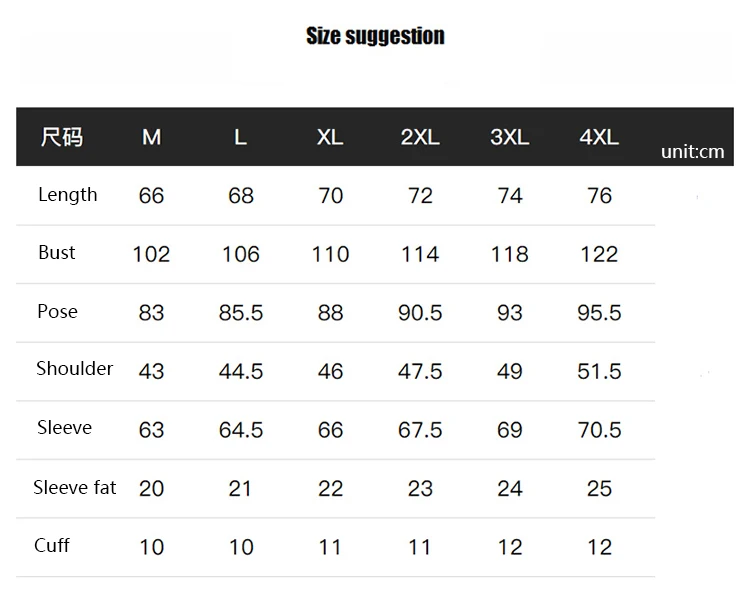Click the Shoulder value 47.5

point(420,372)
